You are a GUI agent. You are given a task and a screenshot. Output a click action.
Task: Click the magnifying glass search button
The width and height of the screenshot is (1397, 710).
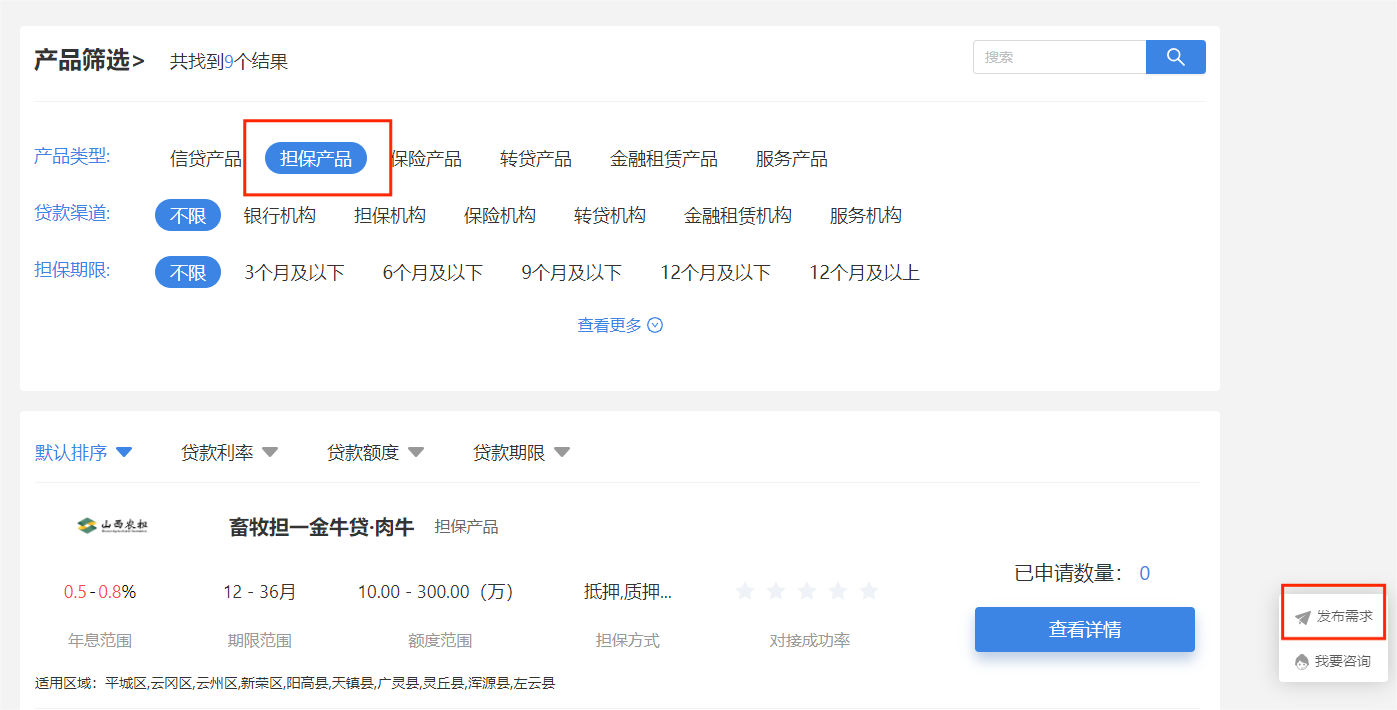click(1175, 57)
